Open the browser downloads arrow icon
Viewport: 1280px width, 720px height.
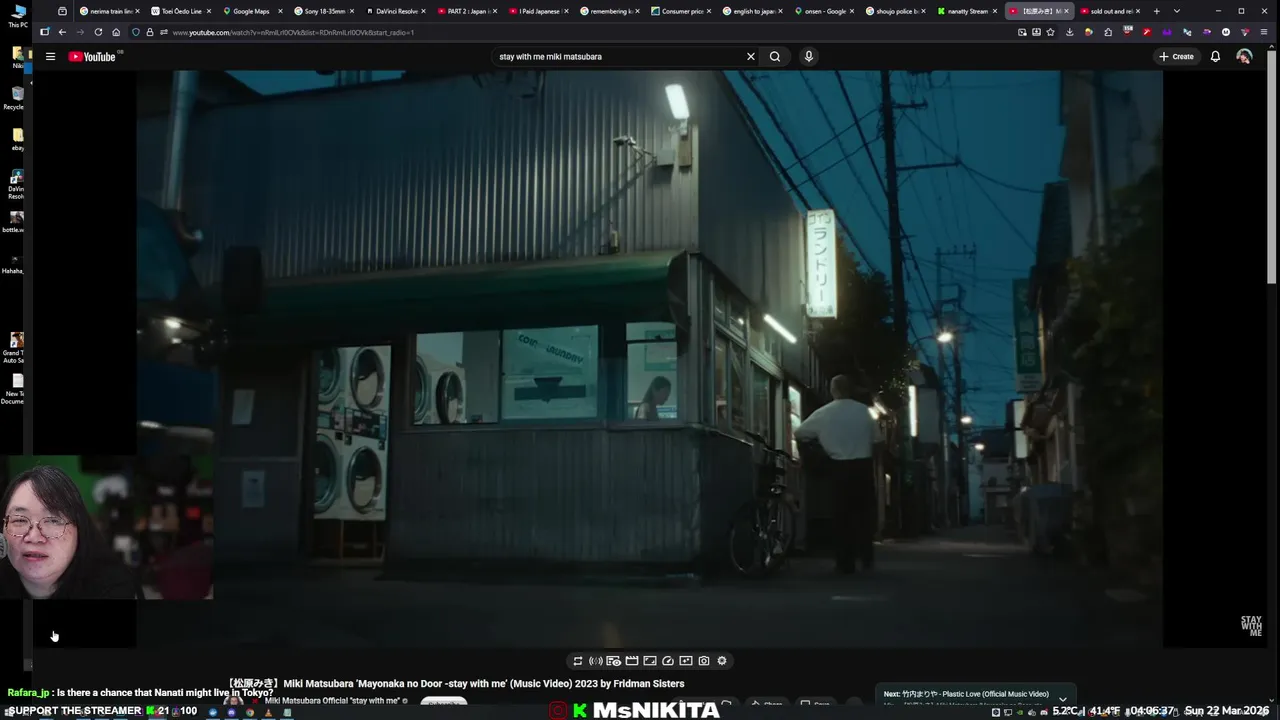click(1069, 32)
